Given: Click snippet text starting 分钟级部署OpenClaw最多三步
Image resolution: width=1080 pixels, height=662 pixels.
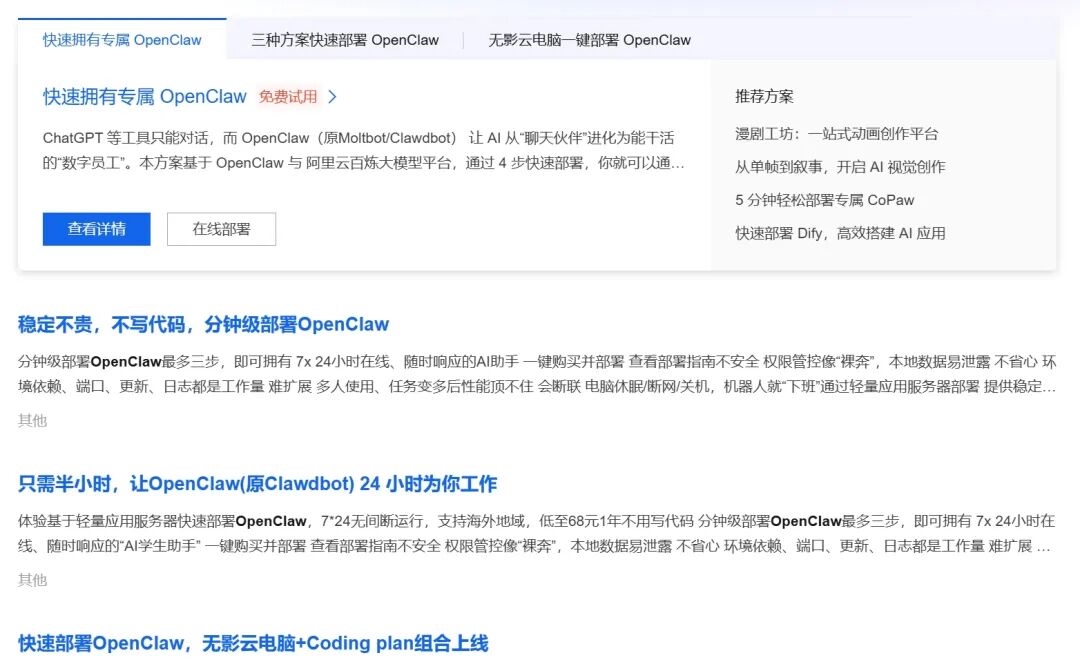Looking at the screenshot, I should [537, 373].
